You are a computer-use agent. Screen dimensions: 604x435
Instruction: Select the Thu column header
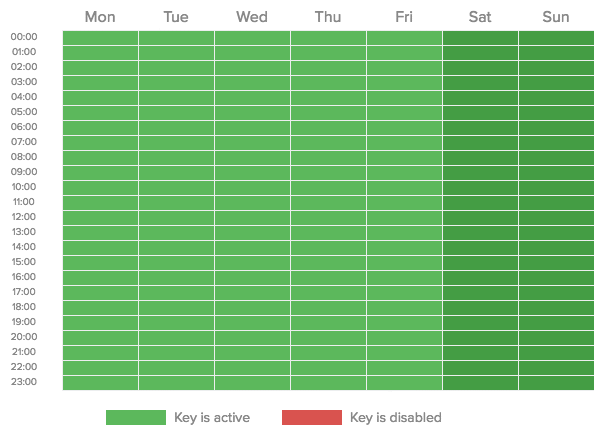pyautogui.click(x=328, y=17)
